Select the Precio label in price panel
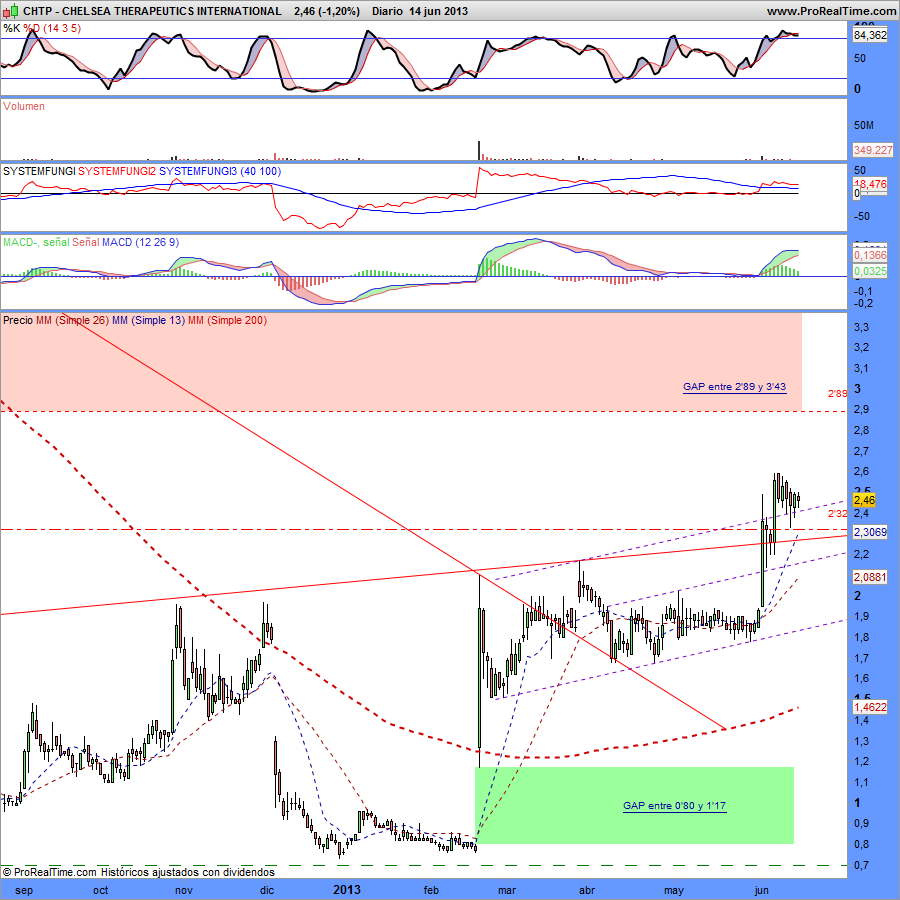Screen dimensions: 900x900 (x=18, y=320)
